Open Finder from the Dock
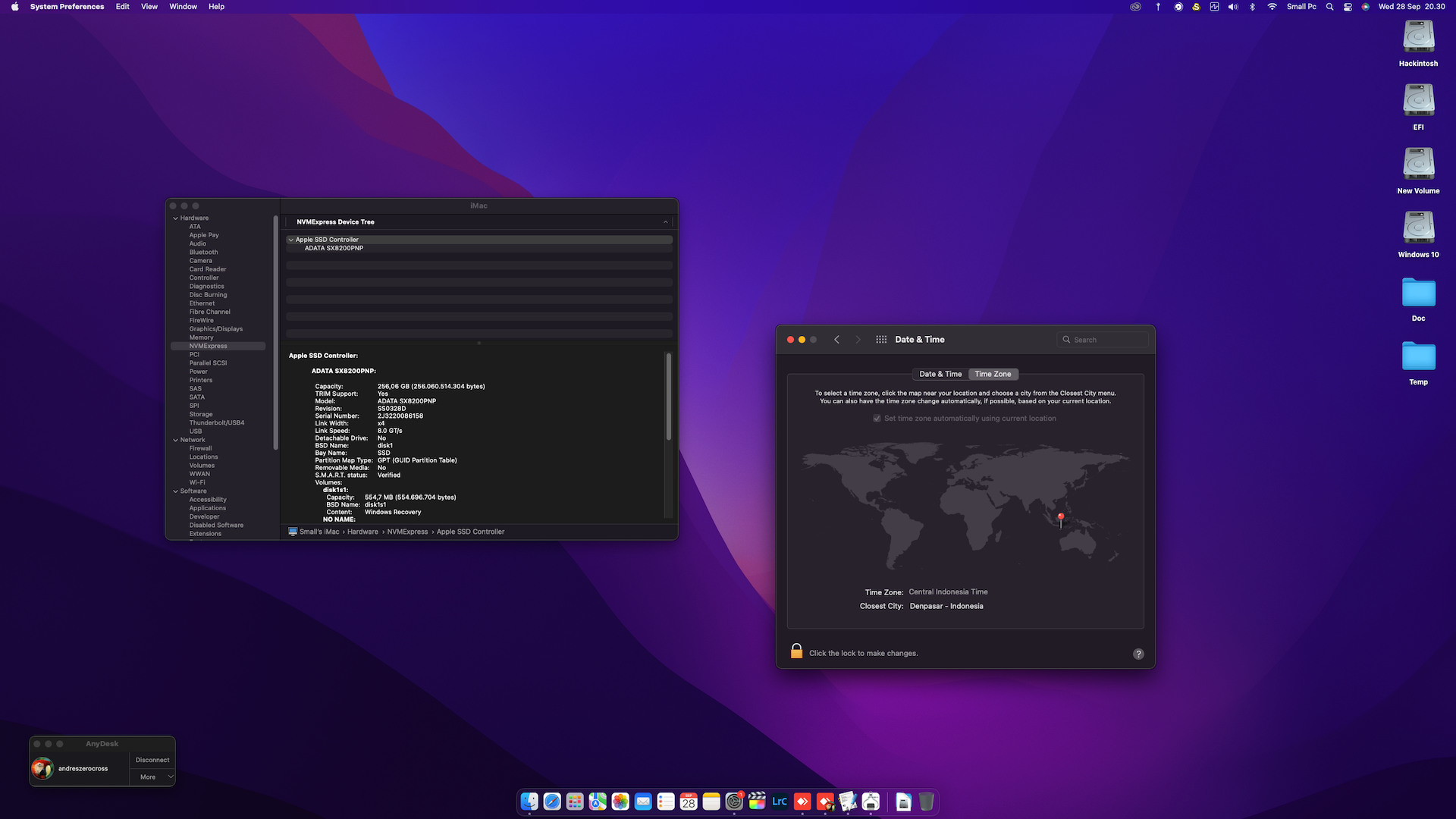The image size is (1456, 819). (x=529, y=802)
